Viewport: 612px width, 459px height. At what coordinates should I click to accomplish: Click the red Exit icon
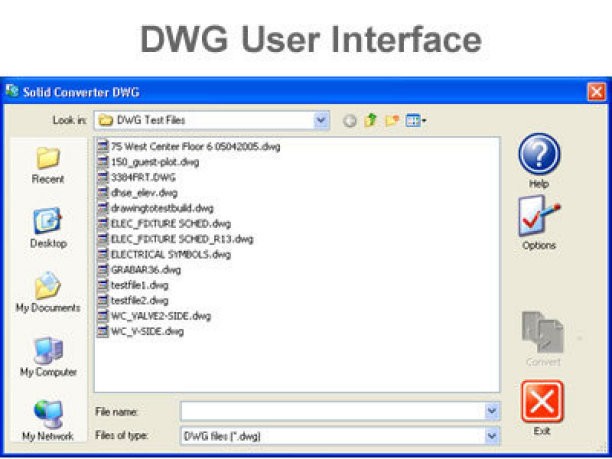coord(542,402)
